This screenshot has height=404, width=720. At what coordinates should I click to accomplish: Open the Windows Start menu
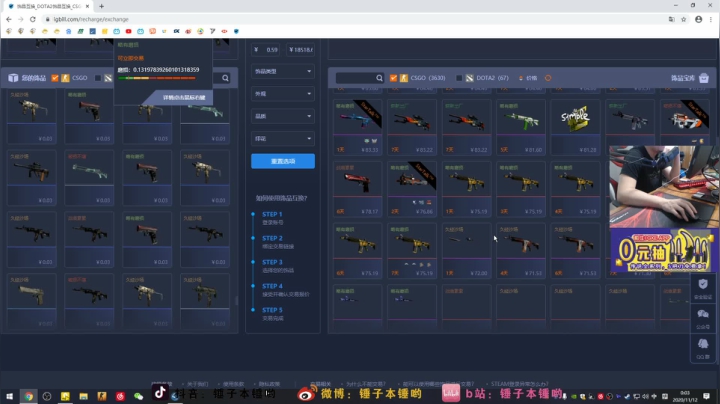click(9, 396)
